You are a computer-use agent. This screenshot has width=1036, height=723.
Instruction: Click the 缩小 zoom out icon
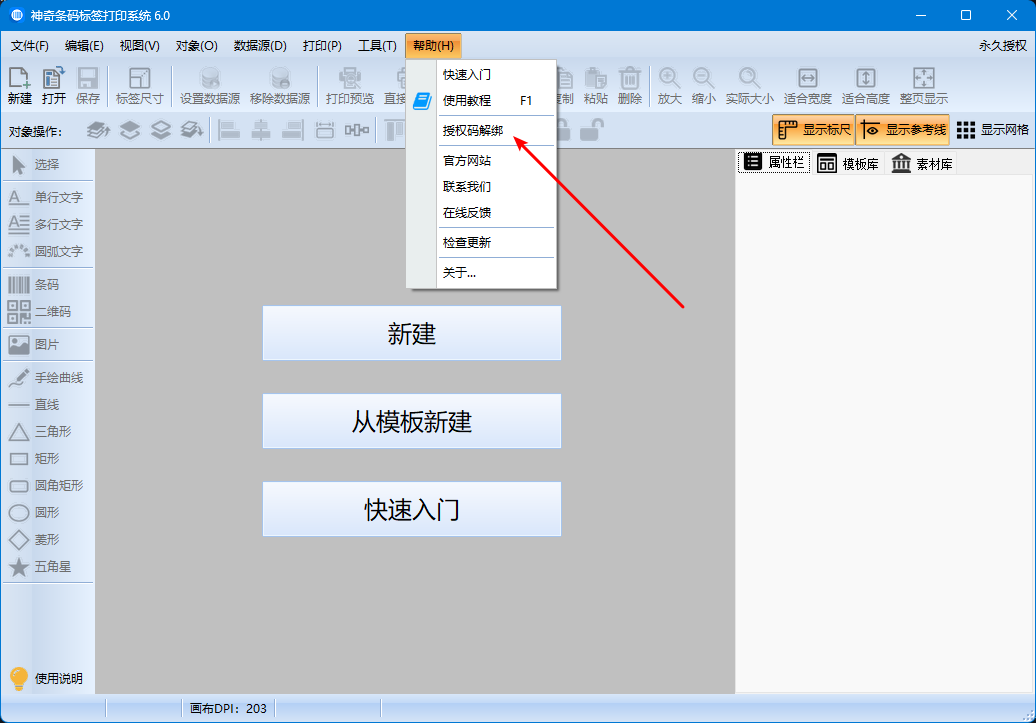[x=704, y=86]
